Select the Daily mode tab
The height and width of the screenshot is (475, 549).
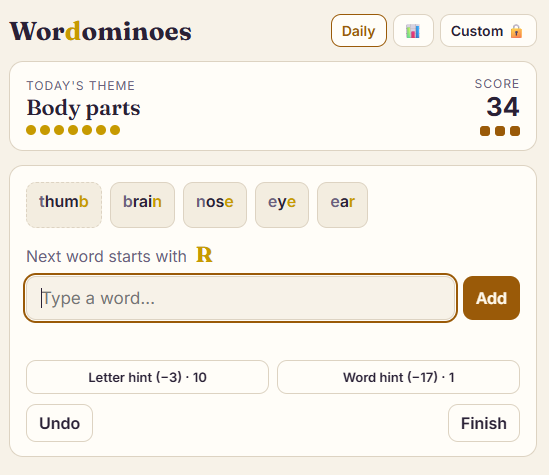coord(359,31)
